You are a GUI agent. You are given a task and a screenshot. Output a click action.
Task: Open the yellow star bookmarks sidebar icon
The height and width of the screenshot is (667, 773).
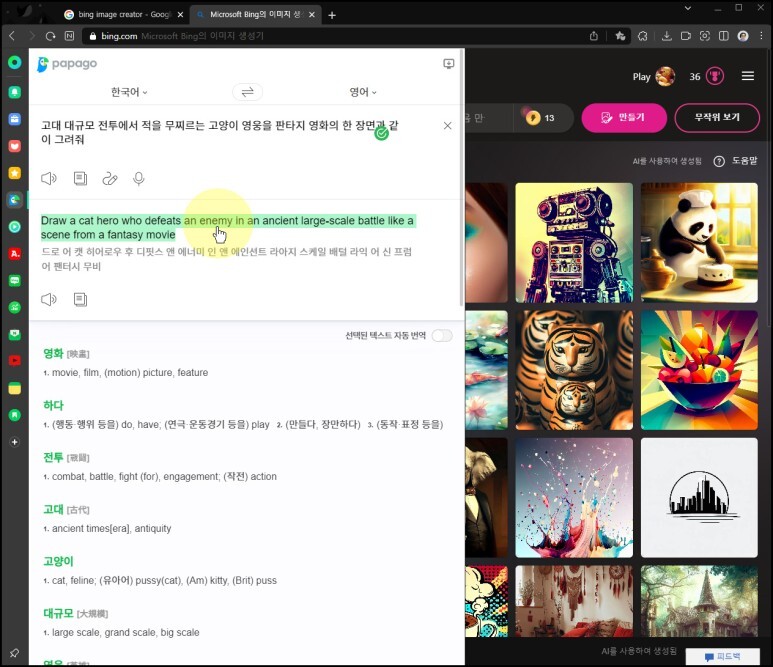15,173
